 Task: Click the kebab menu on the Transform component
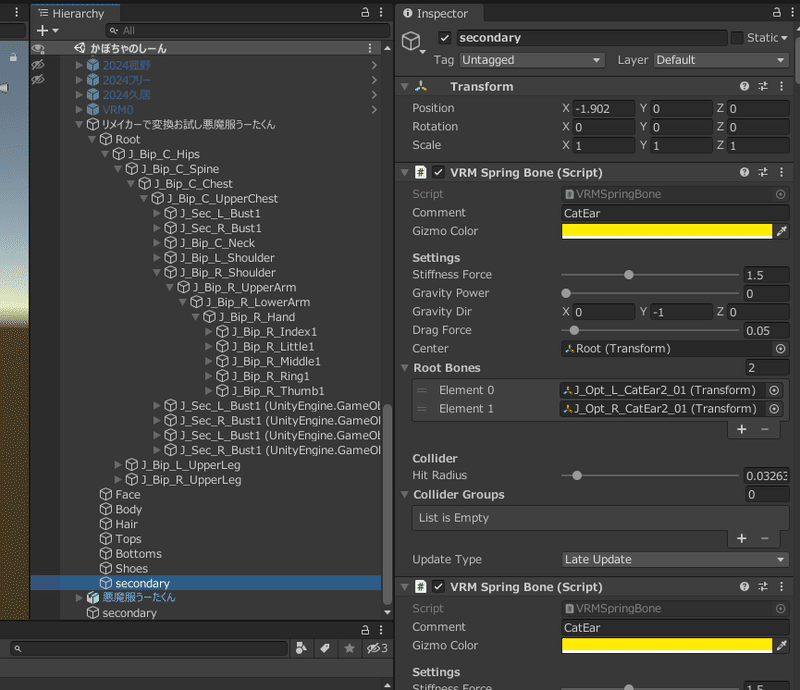point(781,86)
